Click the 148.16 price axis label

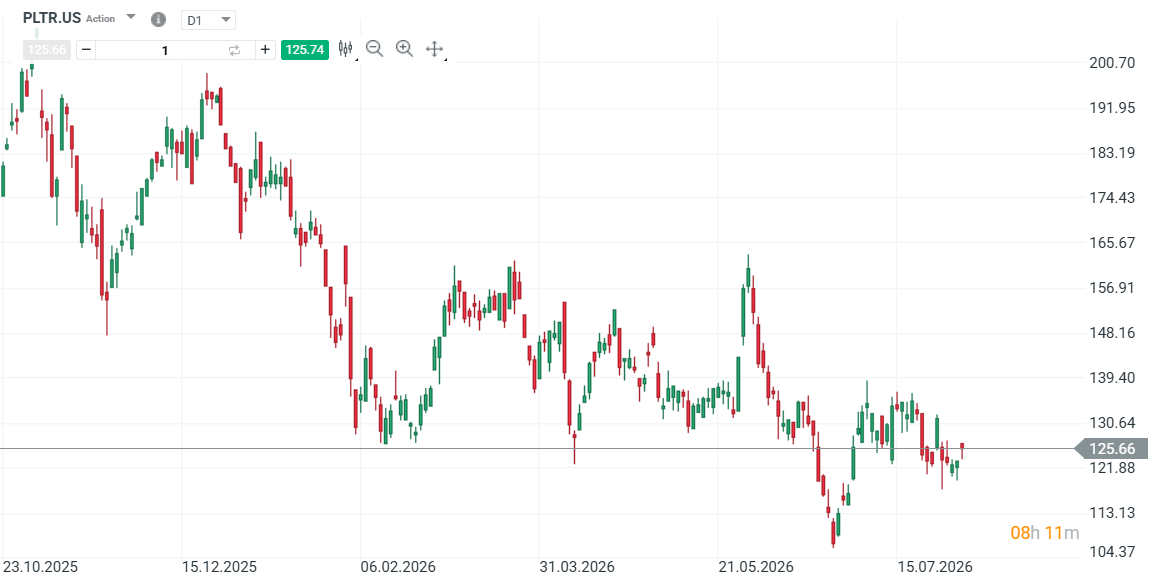tap(1112, 333)
